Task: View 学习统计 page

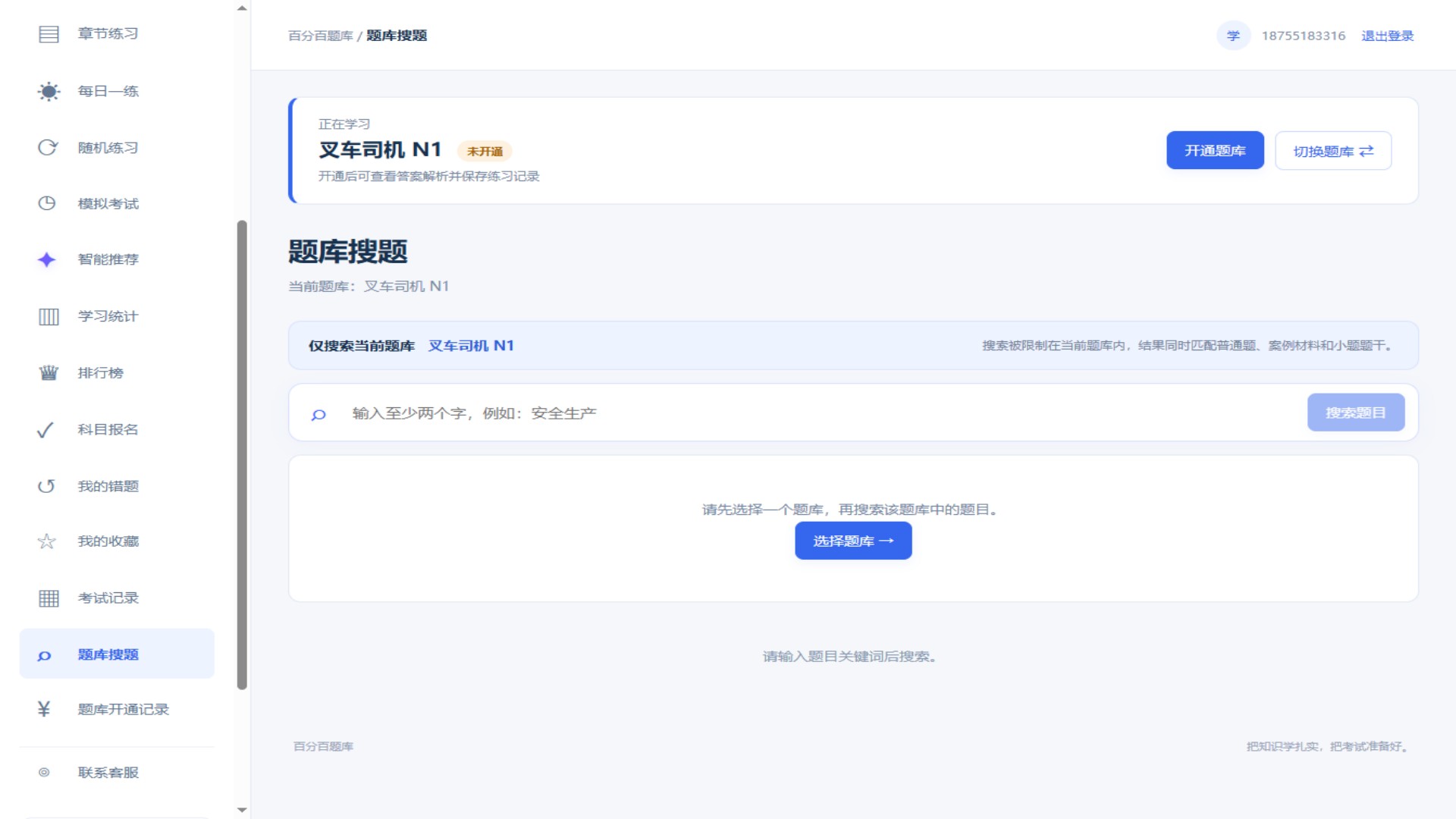Action: tap(117, 316)
